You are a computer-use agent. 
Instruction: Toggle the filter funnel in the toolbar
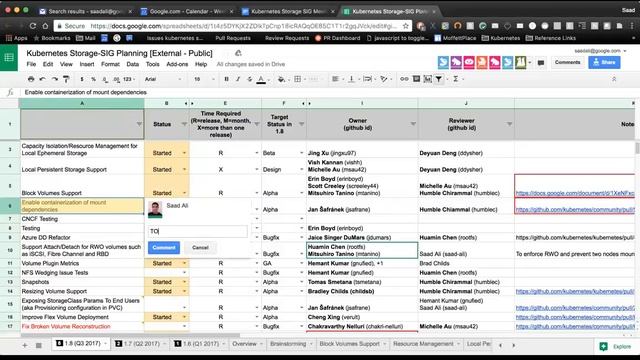(439, 79)
